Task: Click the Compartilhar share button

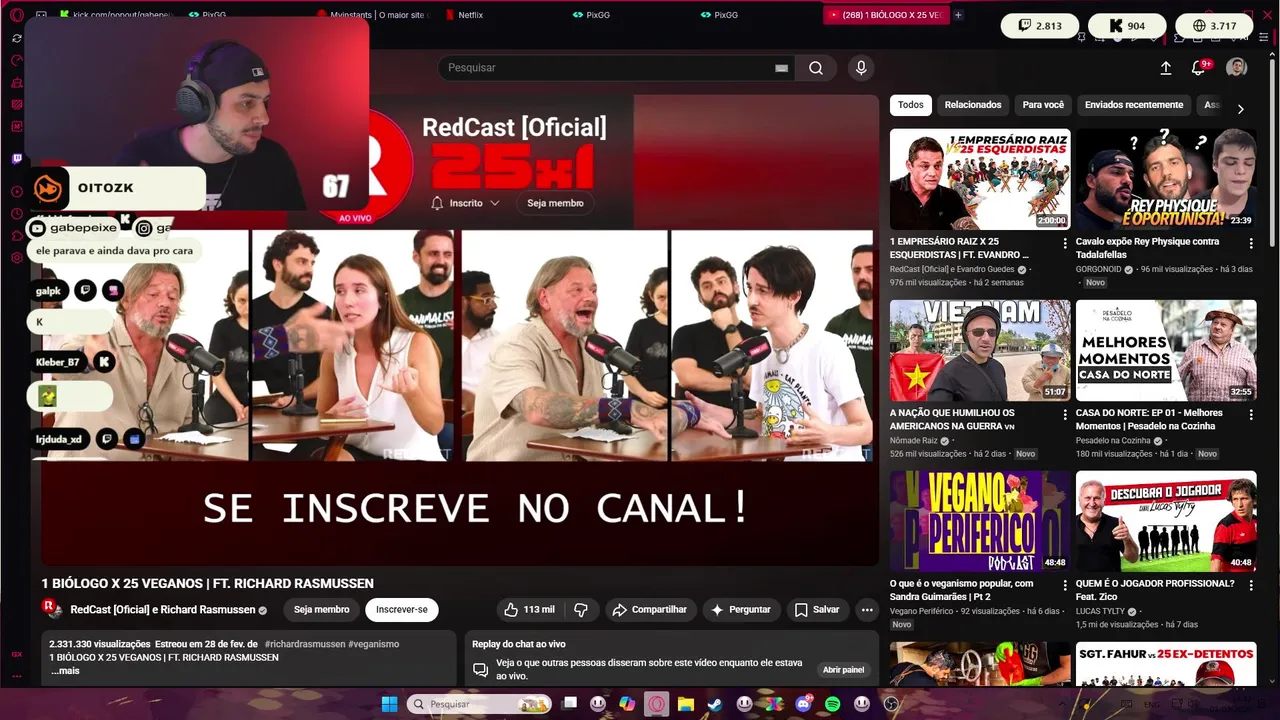Action: tap(650, 610)
